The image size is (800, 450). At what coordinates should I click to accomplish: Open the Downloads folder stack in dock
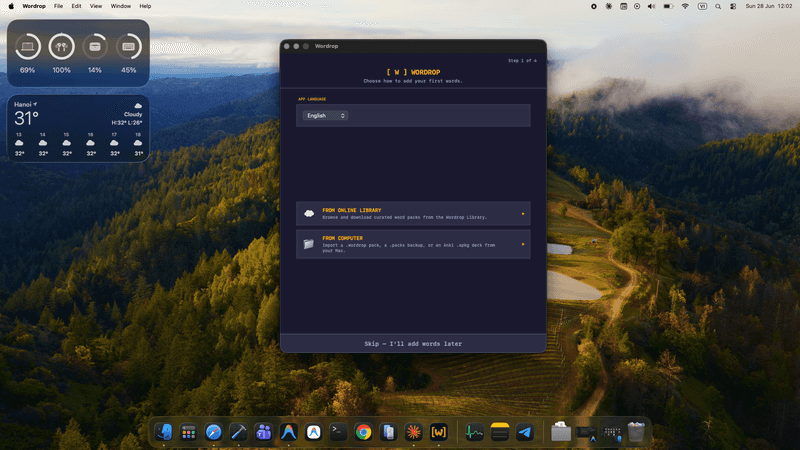(561, 432)
